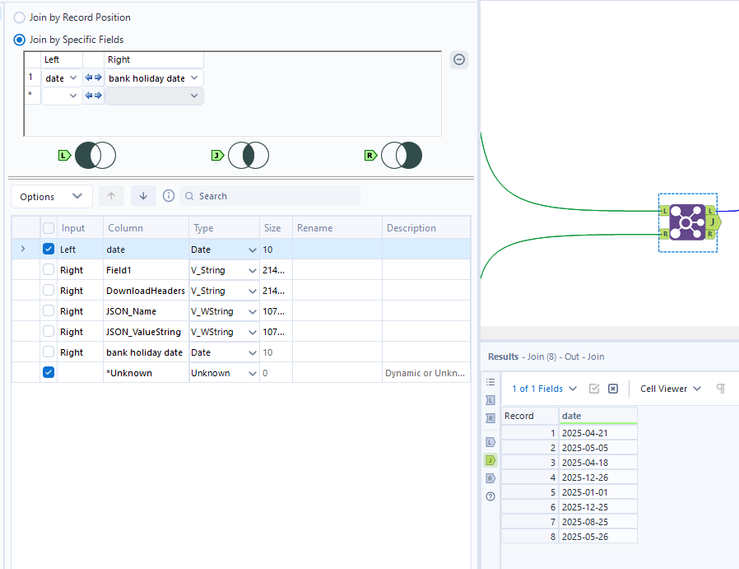The image size is (739, 569).
Task: Click the info icon next to Search
Action: pyautogui.click(x=168, y=196)
